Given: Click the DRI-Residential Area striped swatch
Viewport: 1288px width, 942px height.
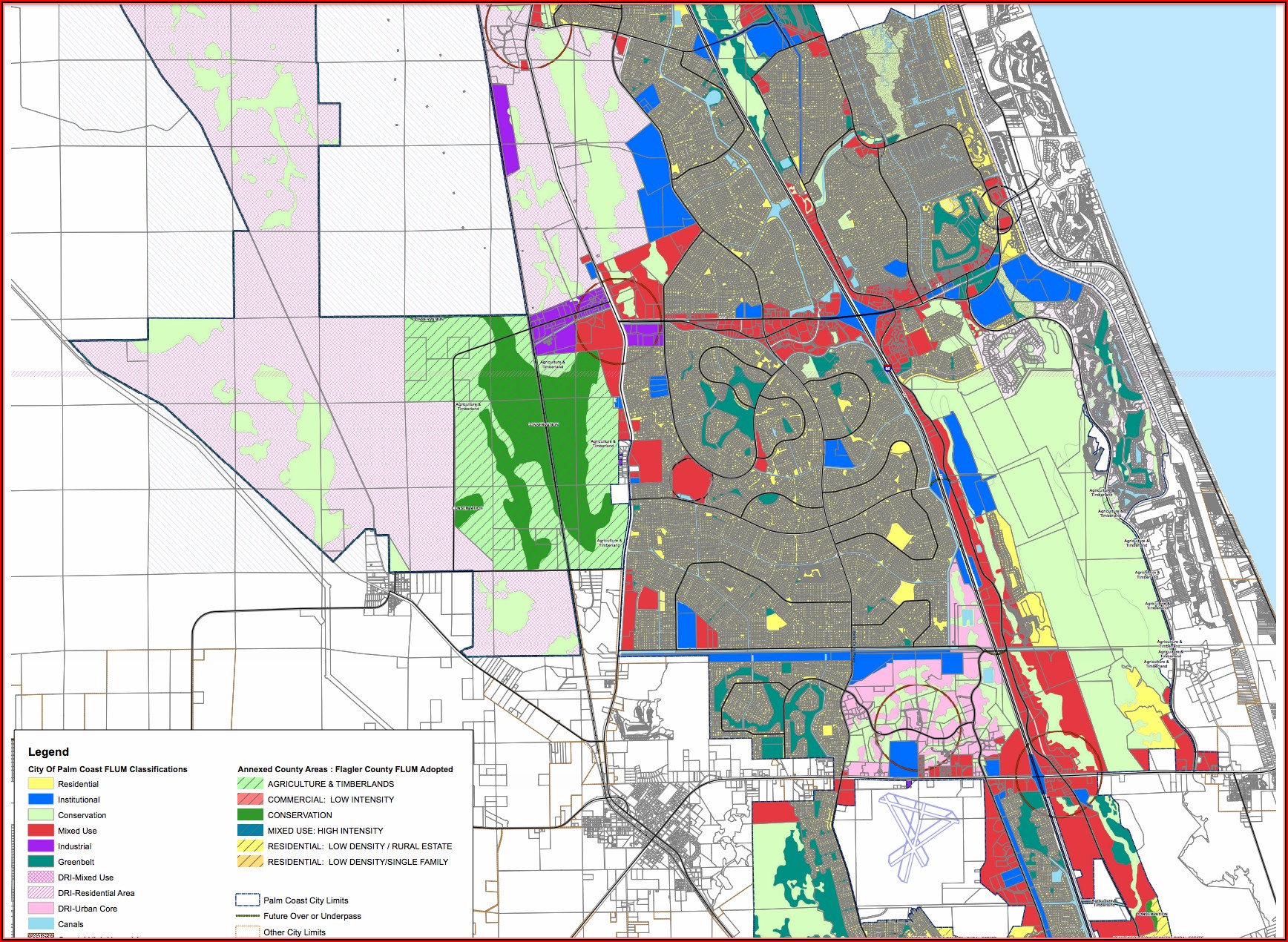Looking at the screenshot, I should point(41,893).
